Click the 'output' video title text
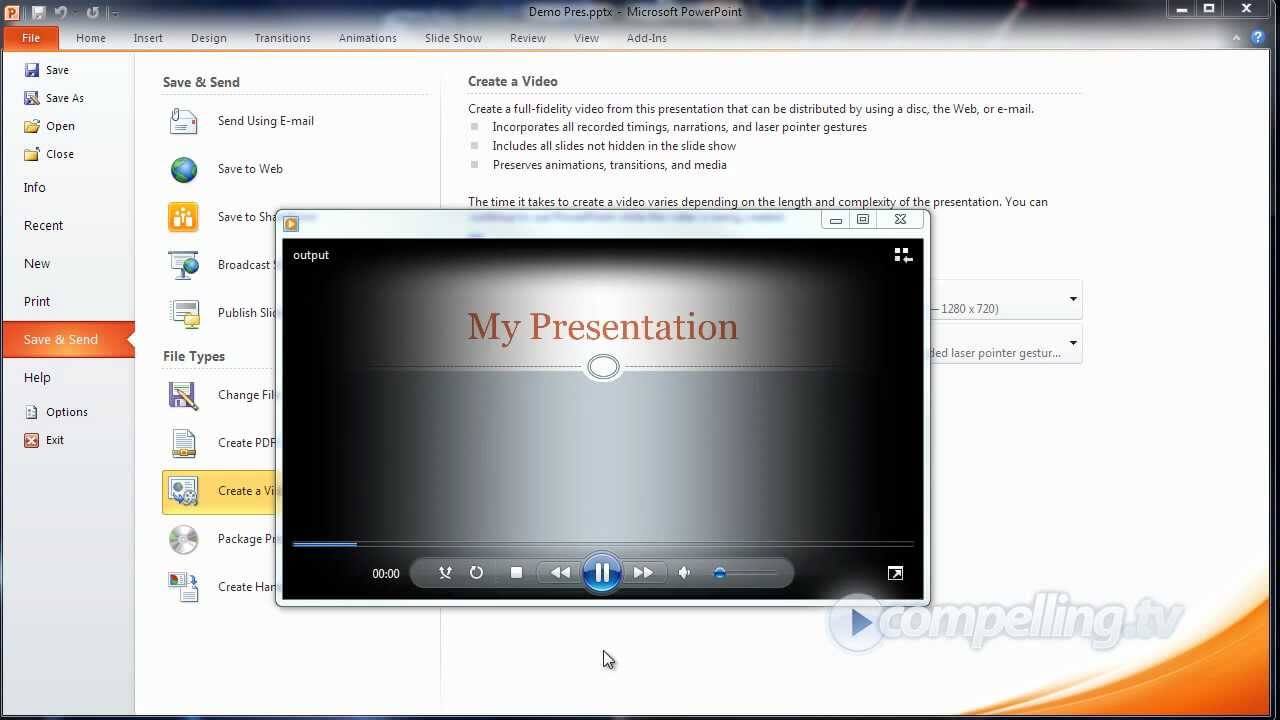Image resolution: width=1280 pixels, height=720 pixels. pyautogui.click(x=311, y=255)
